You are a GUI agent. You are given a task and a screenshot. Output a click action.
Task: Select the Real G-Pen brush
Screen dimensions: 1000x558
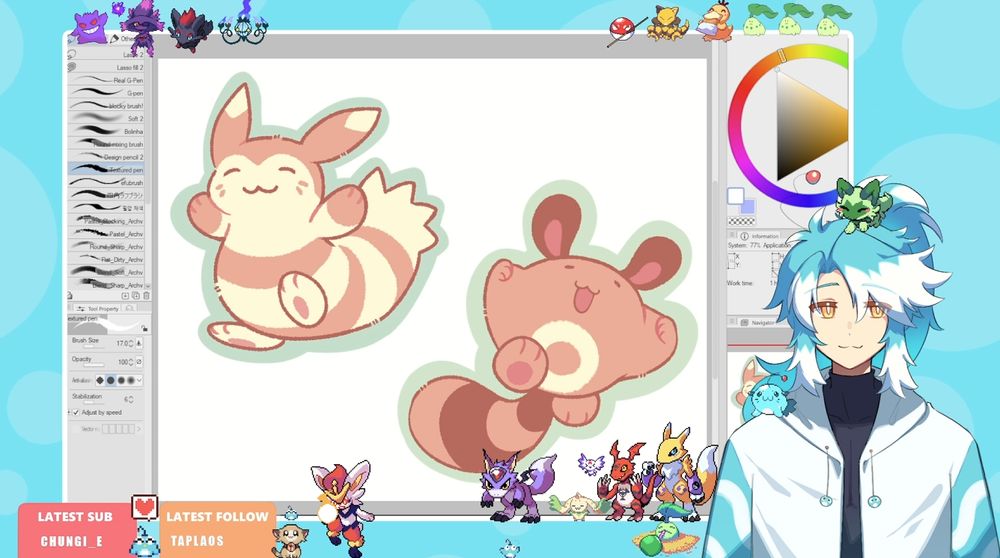click(106, 80)
